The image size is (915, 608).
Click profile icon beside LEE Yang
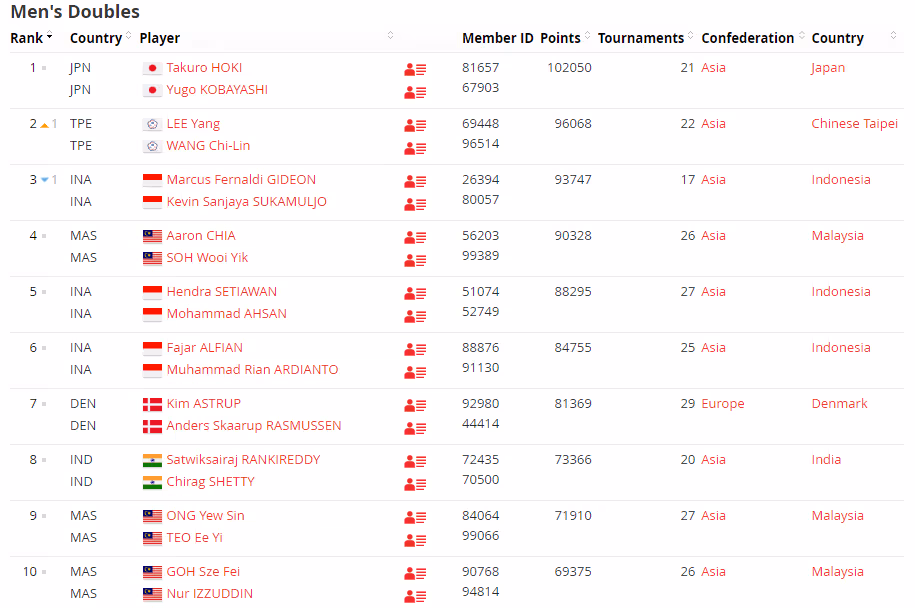click(x=415, y=125)
